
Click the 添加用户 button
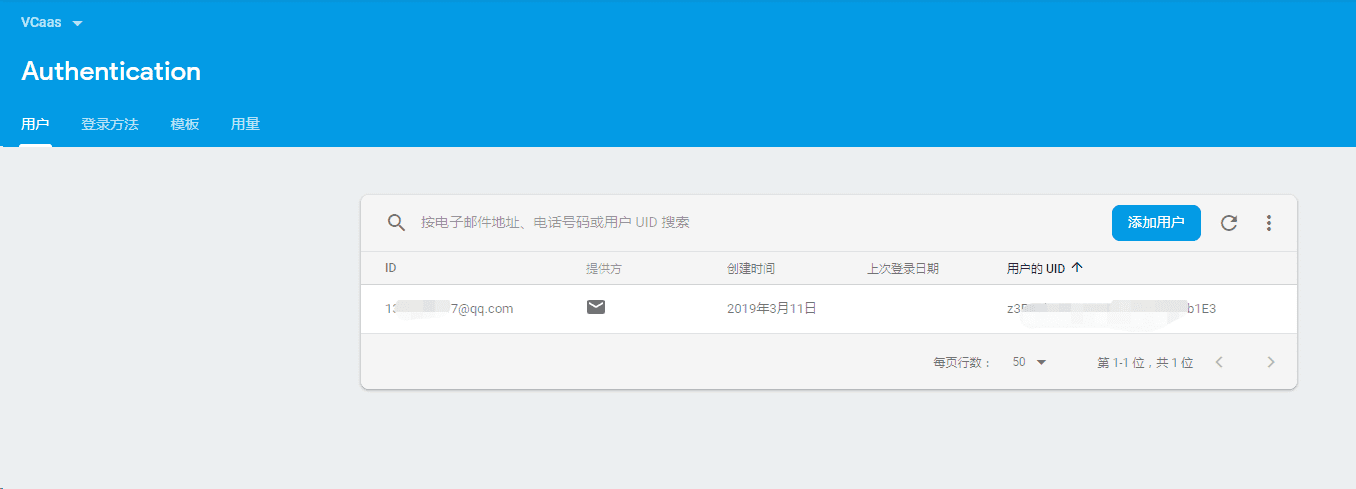[x=1156, y=223]
